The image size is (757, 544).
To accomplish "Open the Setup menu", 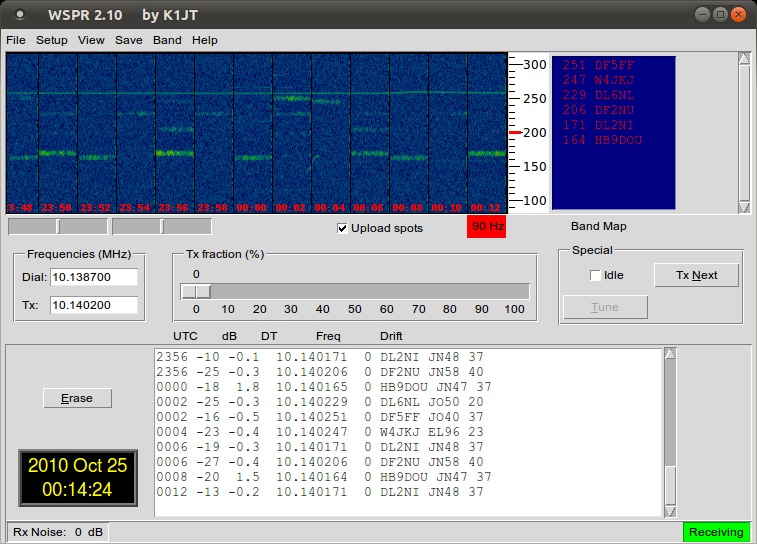I will pyautogui.click(x=52, y=40).
